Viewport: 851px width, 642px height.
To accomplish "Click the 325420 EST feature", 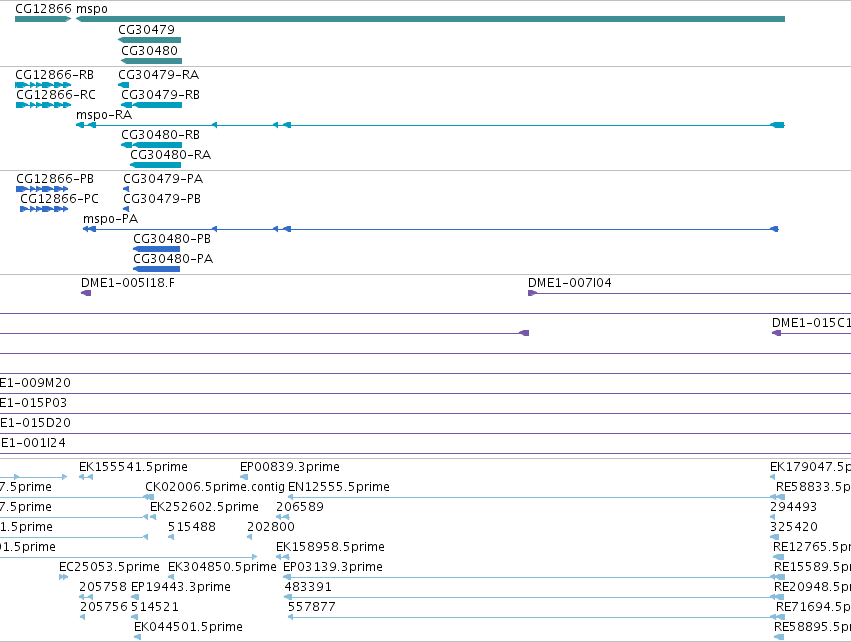I will point(774,537).
